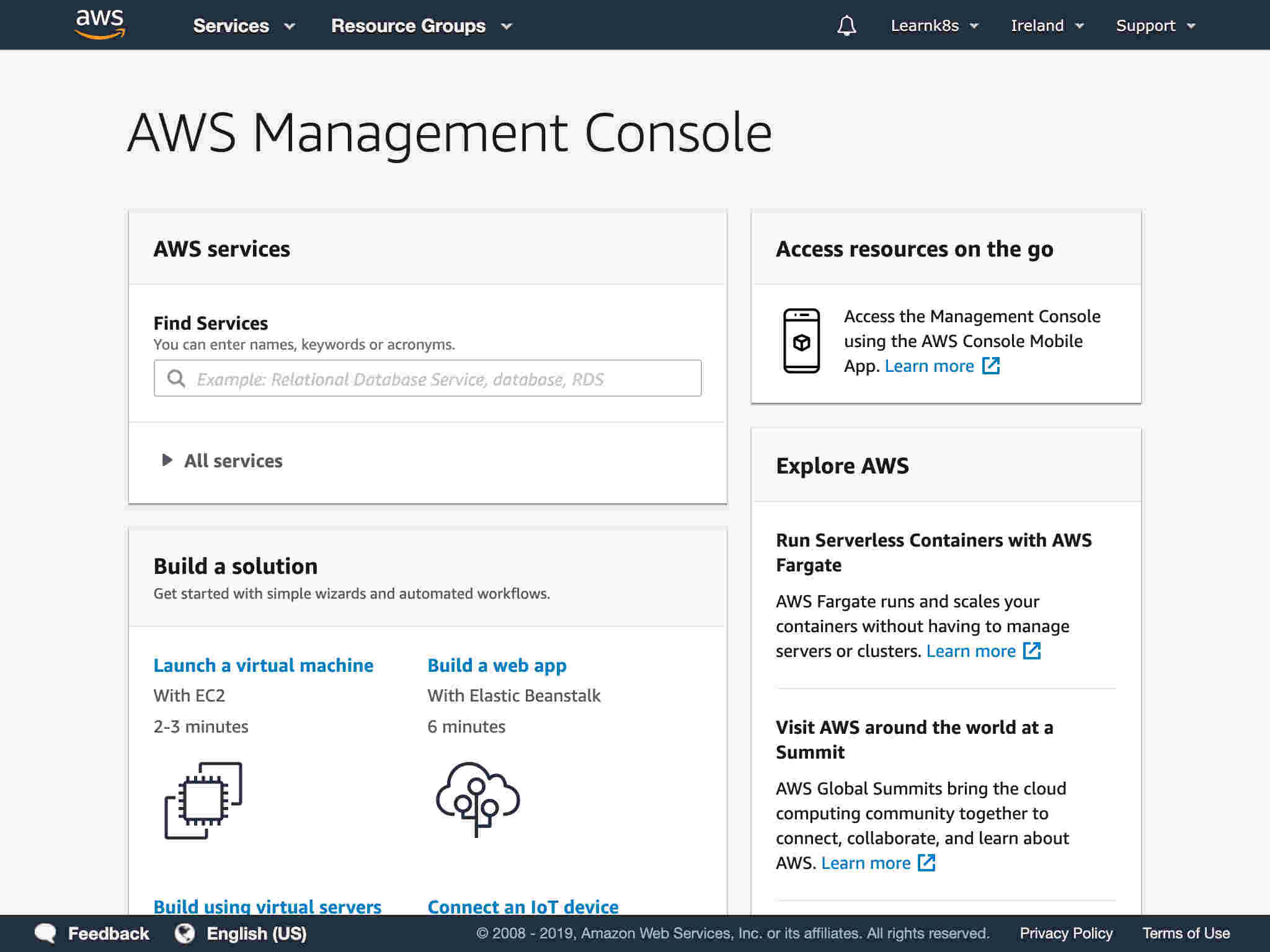Screen dimensions: 1270x952
Task: Click the Elastic Beanstalk cloud tree icon
Action: [477, 799]
